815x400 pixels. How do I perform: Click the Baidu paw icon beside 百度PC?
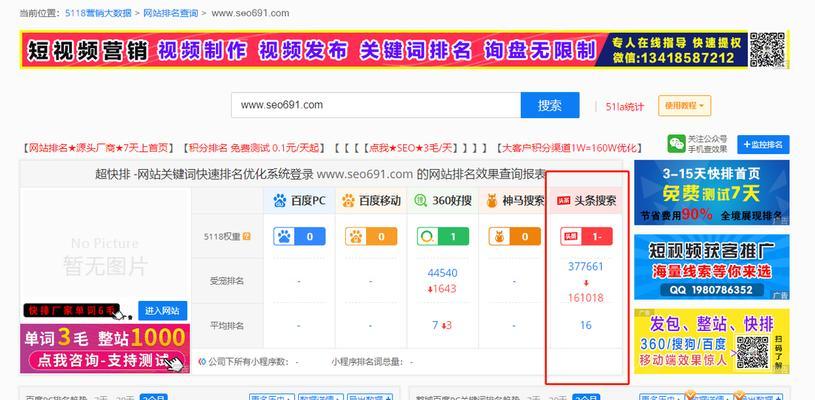pyautogui.click(x=280, y=201)
